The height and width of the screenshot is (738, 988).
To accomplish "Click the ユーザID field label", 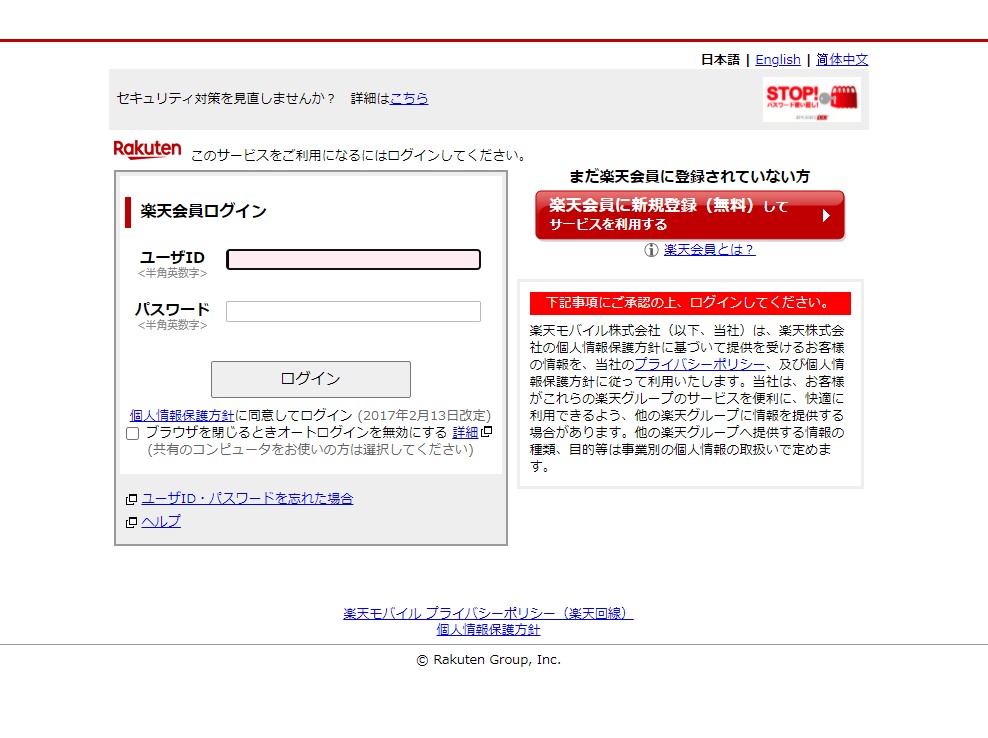I will point(172,258).
